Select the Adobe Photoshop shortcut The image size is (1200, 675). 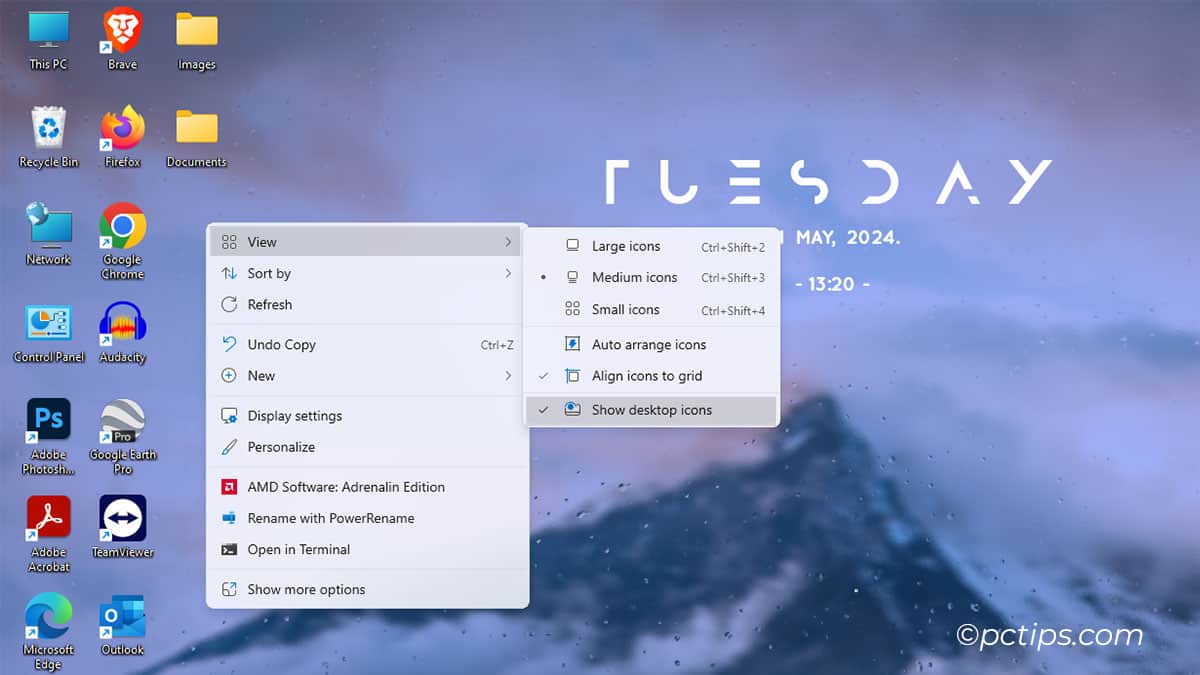tap(48, 436)
